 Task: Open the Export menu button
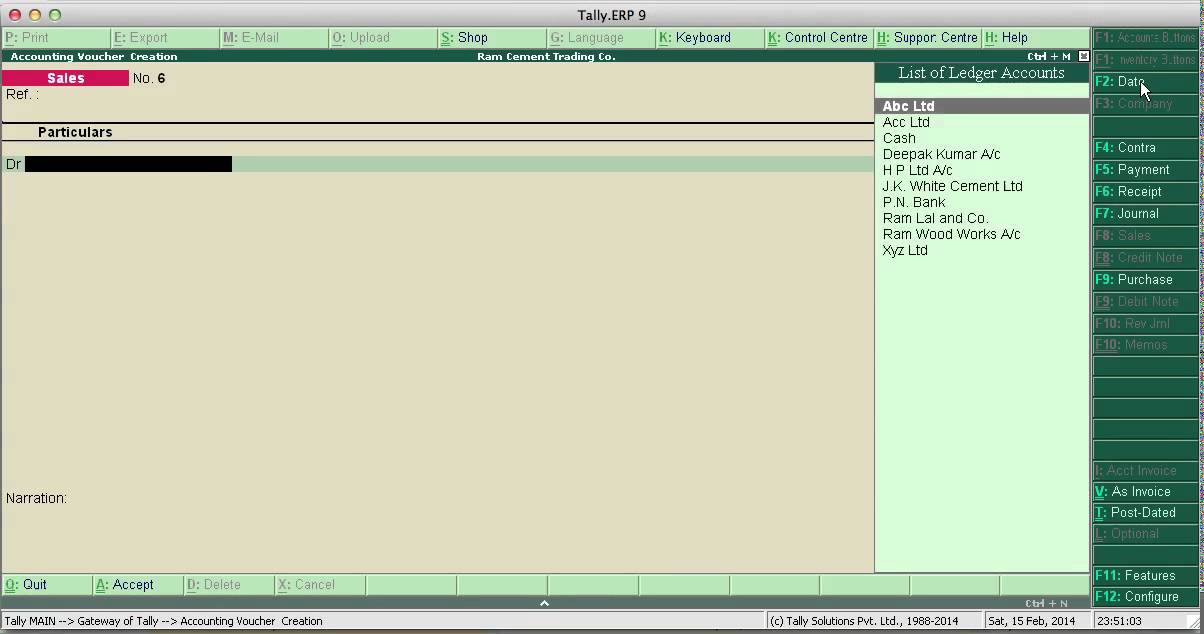165,38
